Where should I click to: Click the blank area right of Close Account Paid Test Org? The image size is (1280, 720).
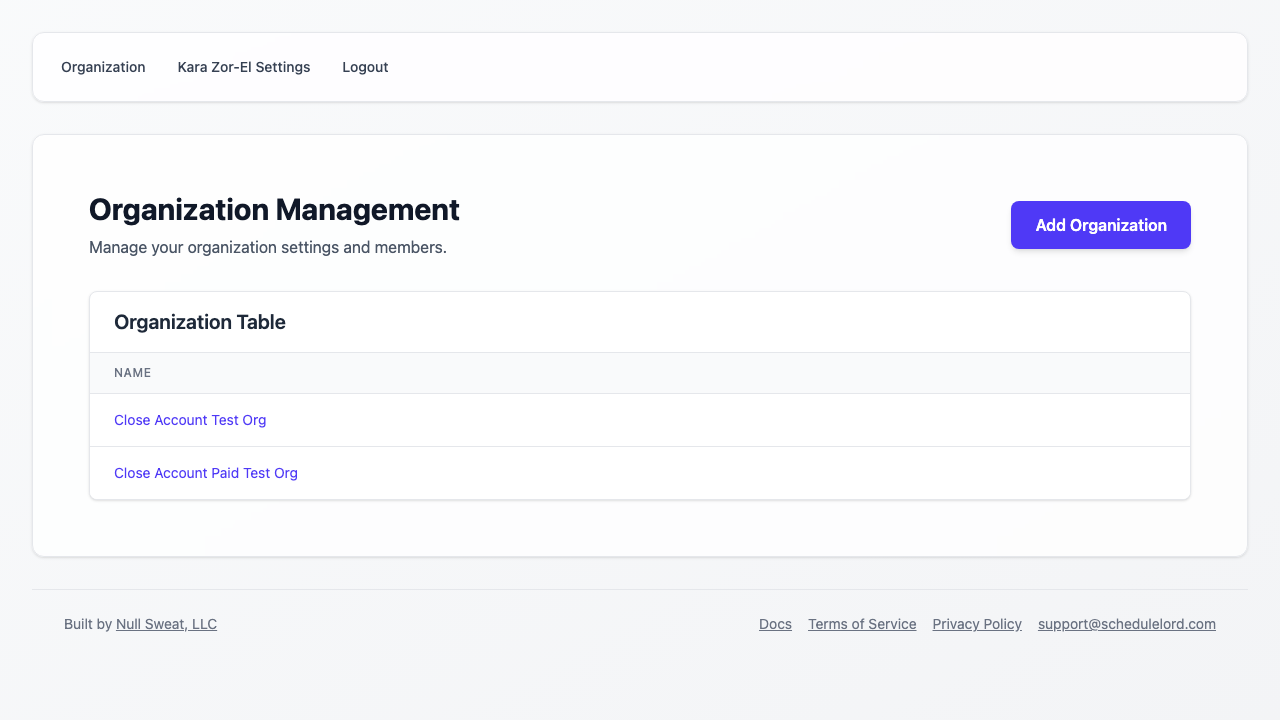pos(700,473)
